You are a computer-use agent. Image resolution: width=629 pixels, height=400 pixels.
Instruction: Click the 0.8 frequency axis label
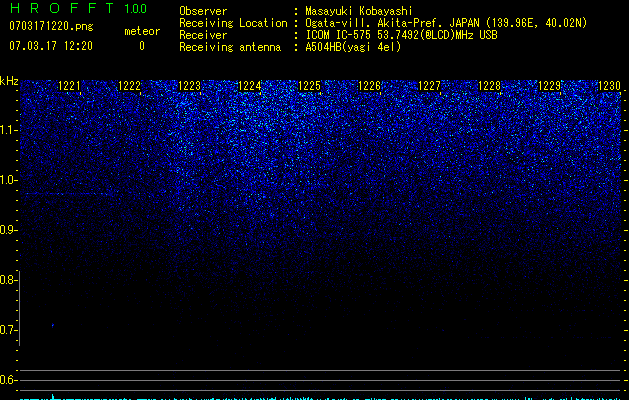tap(8, 280)
